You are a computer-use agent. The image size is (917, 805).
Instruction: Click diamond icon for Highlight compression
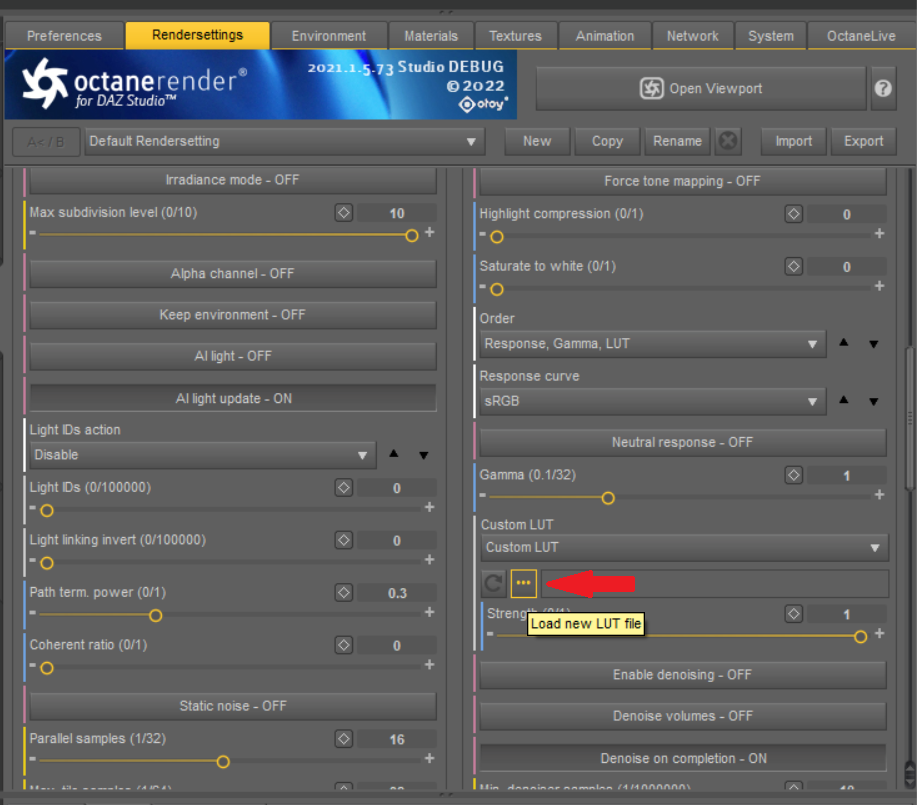click(794, 214)
